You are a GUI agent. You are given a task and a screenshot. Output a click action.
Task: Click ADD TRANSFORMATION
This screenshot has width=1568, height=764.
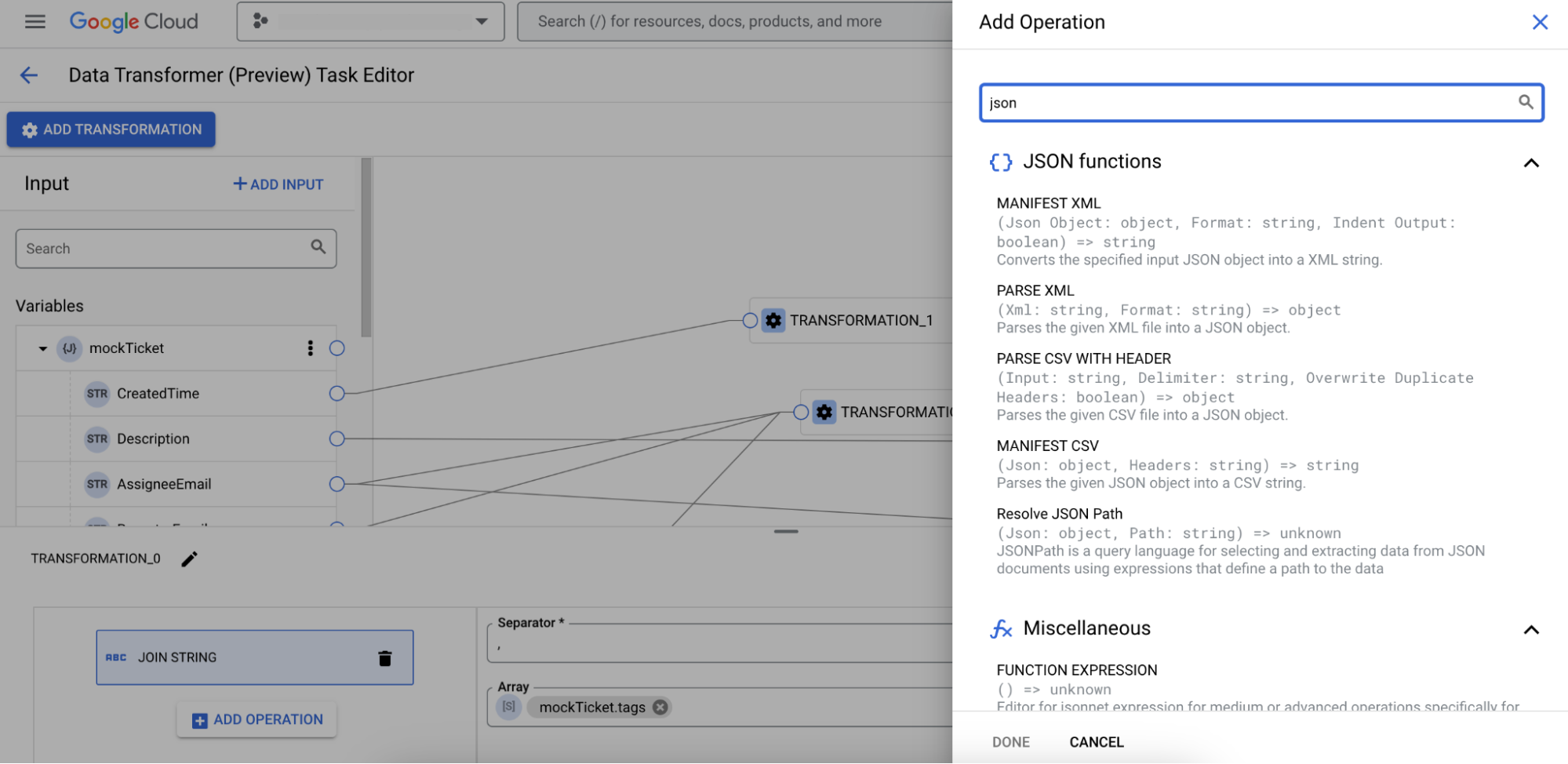(x=111, y=129)
